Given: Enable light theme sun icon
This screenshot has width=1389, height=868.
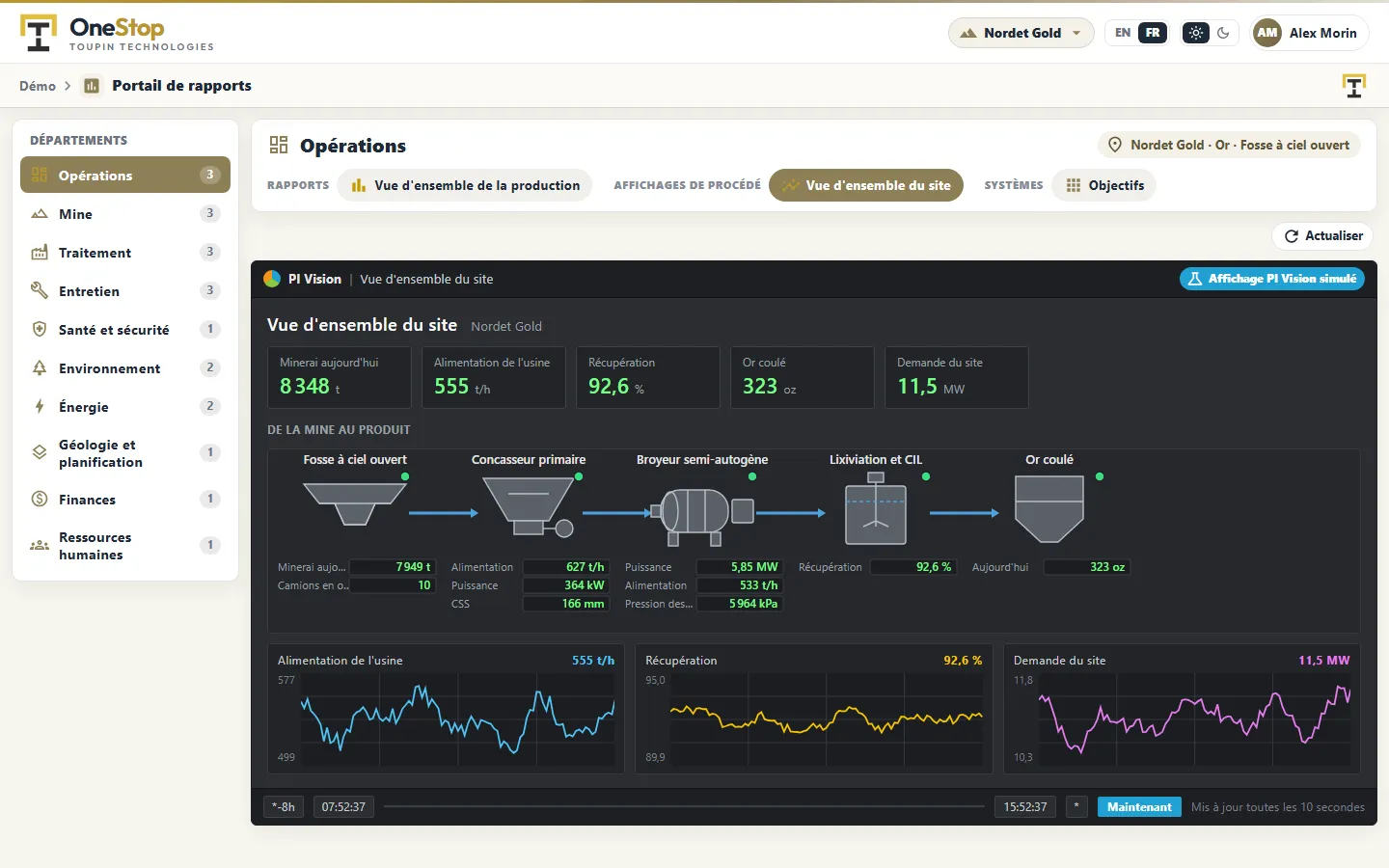Looking at the screenshot, I should click(x=1196, y=33).
